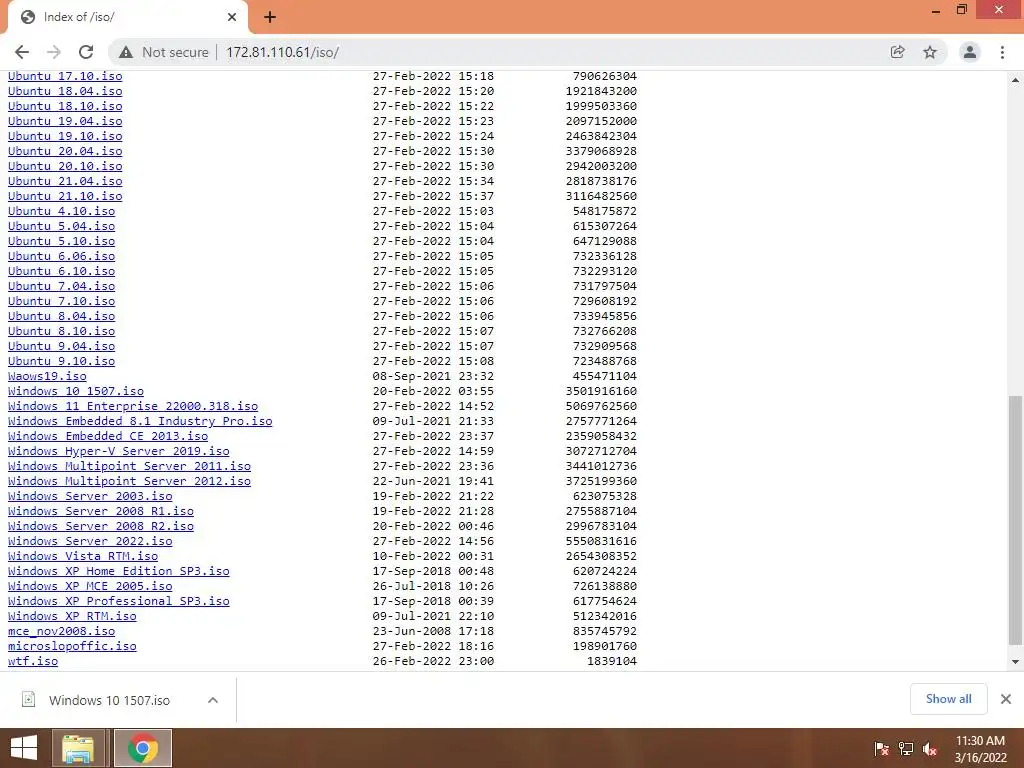Download Ubuntu_20.04.iso
The image size is (1024, 768).
pyautogui.click(x=65, y=152)
